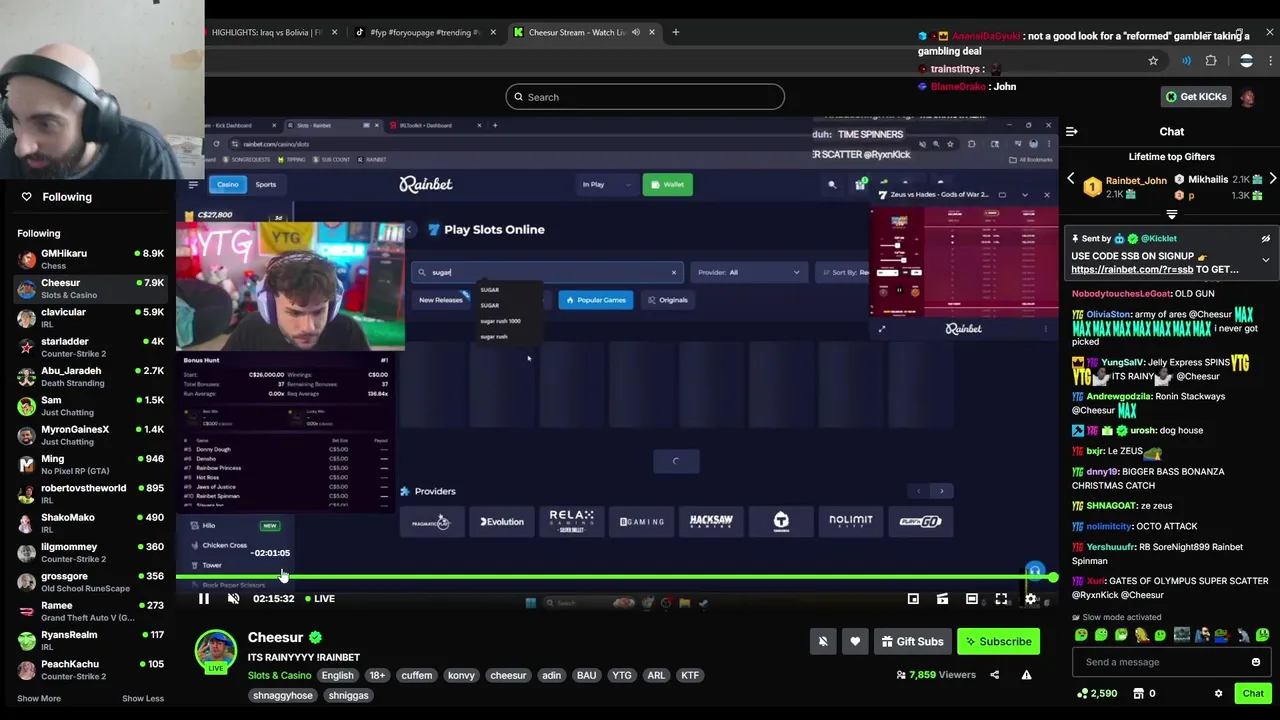Expand the Provider: All dropdown
1280x720 pixels.
pos(749,272)
